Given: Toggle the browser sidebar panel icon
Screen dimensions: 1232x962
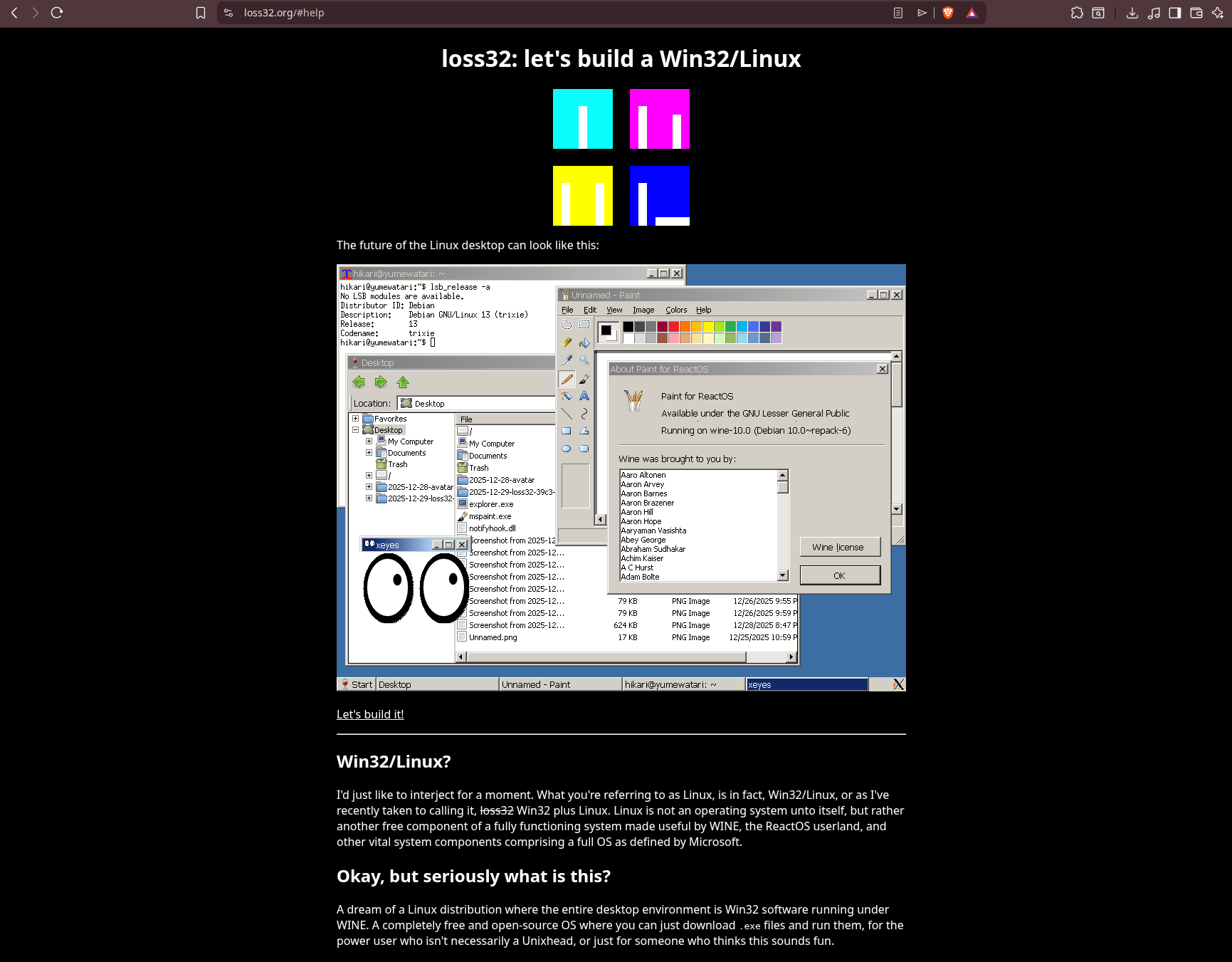Looking at the screenshot, I should point(1175,13).
